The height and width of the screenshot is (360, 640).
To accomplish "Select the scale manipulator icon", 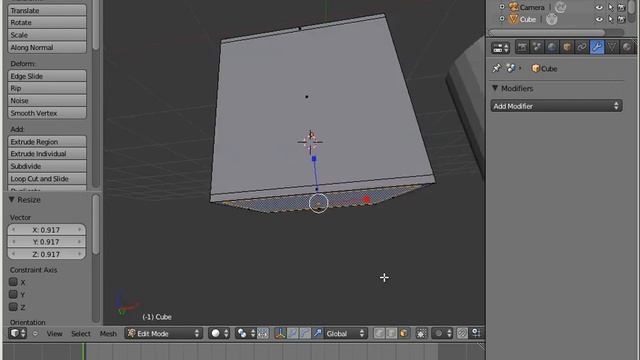I will [x=318, y=333].
